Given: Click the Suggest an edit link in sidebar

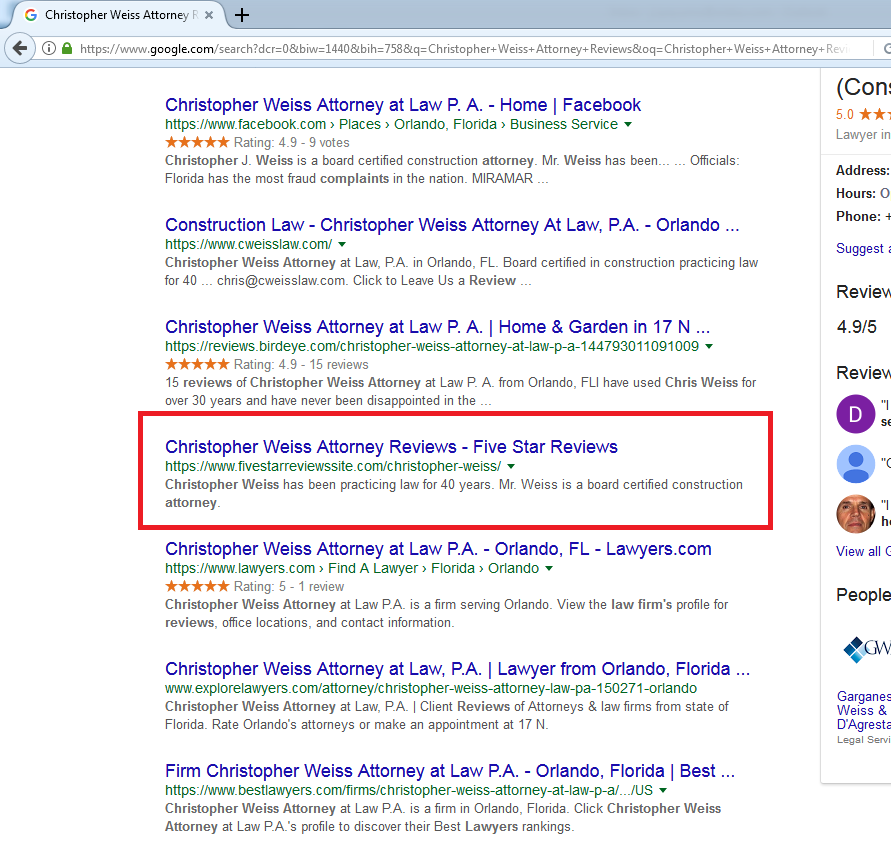Looking at the screenshot, I should [863, 248].
